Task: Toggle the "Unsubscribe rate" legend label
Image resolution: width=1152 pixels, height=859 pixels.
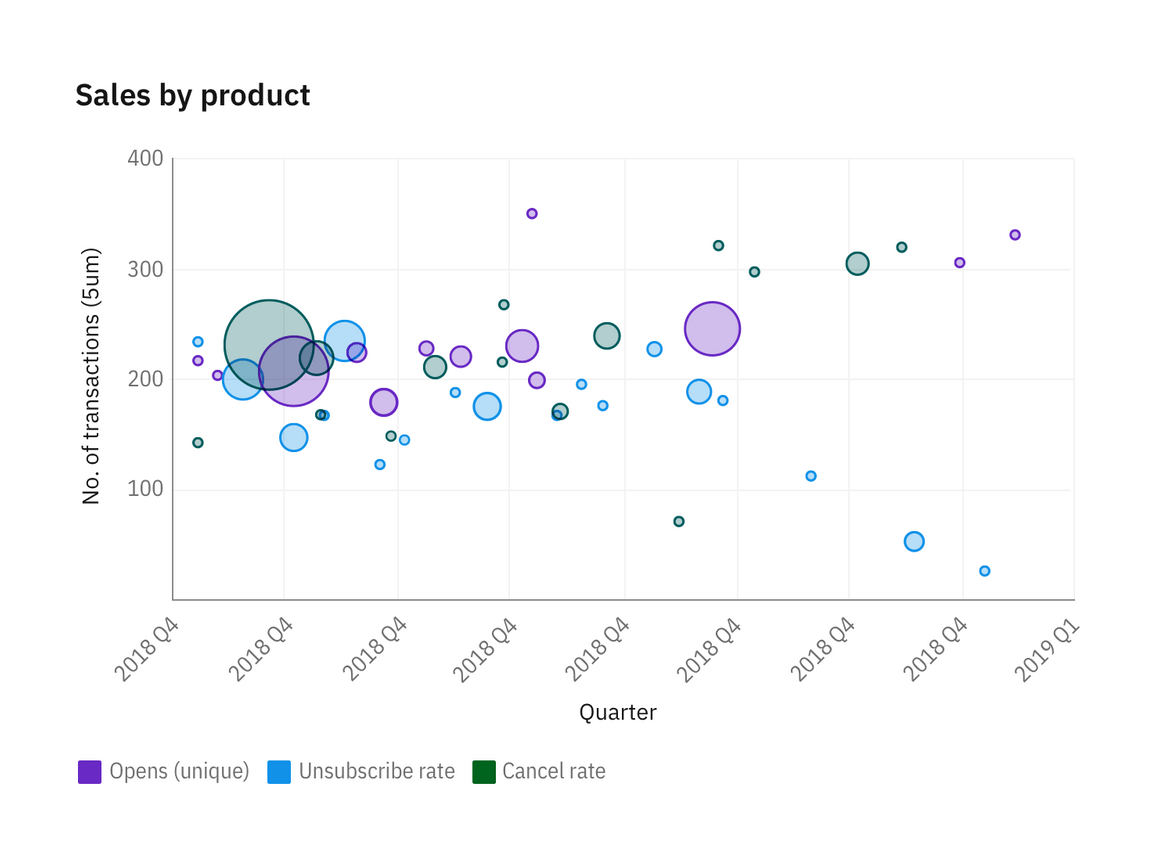Action: tap(377, 772)
